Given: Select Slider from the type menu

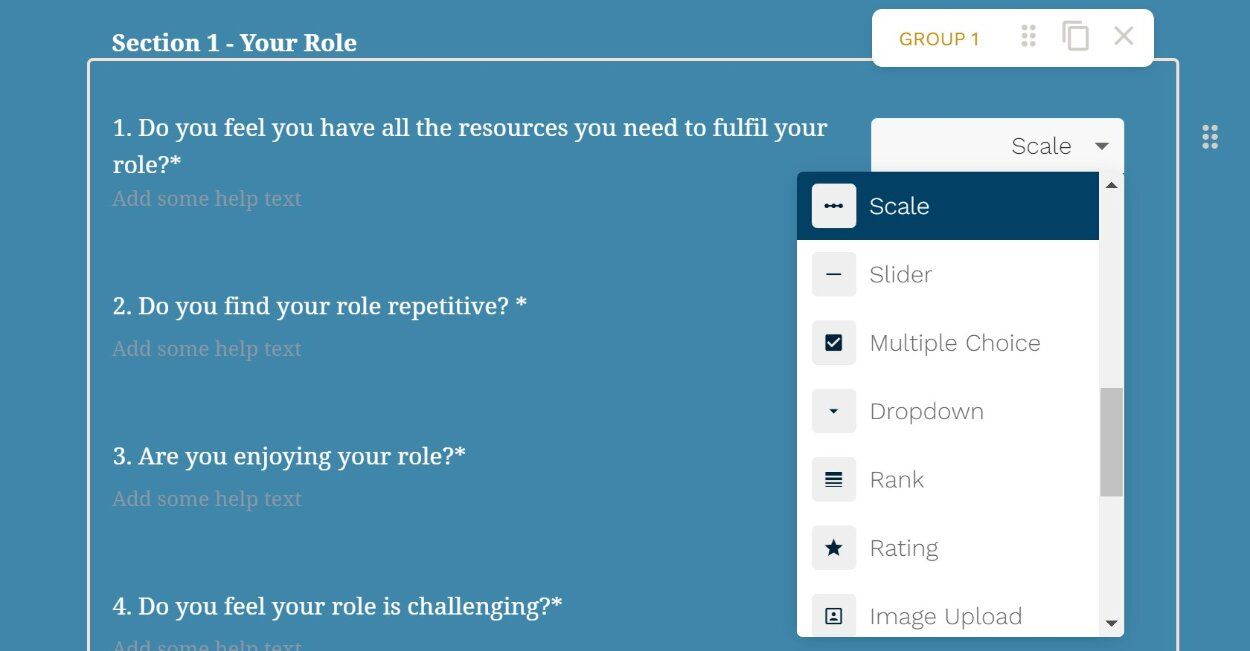Looking at the screenshot, I should pos(900,275).
